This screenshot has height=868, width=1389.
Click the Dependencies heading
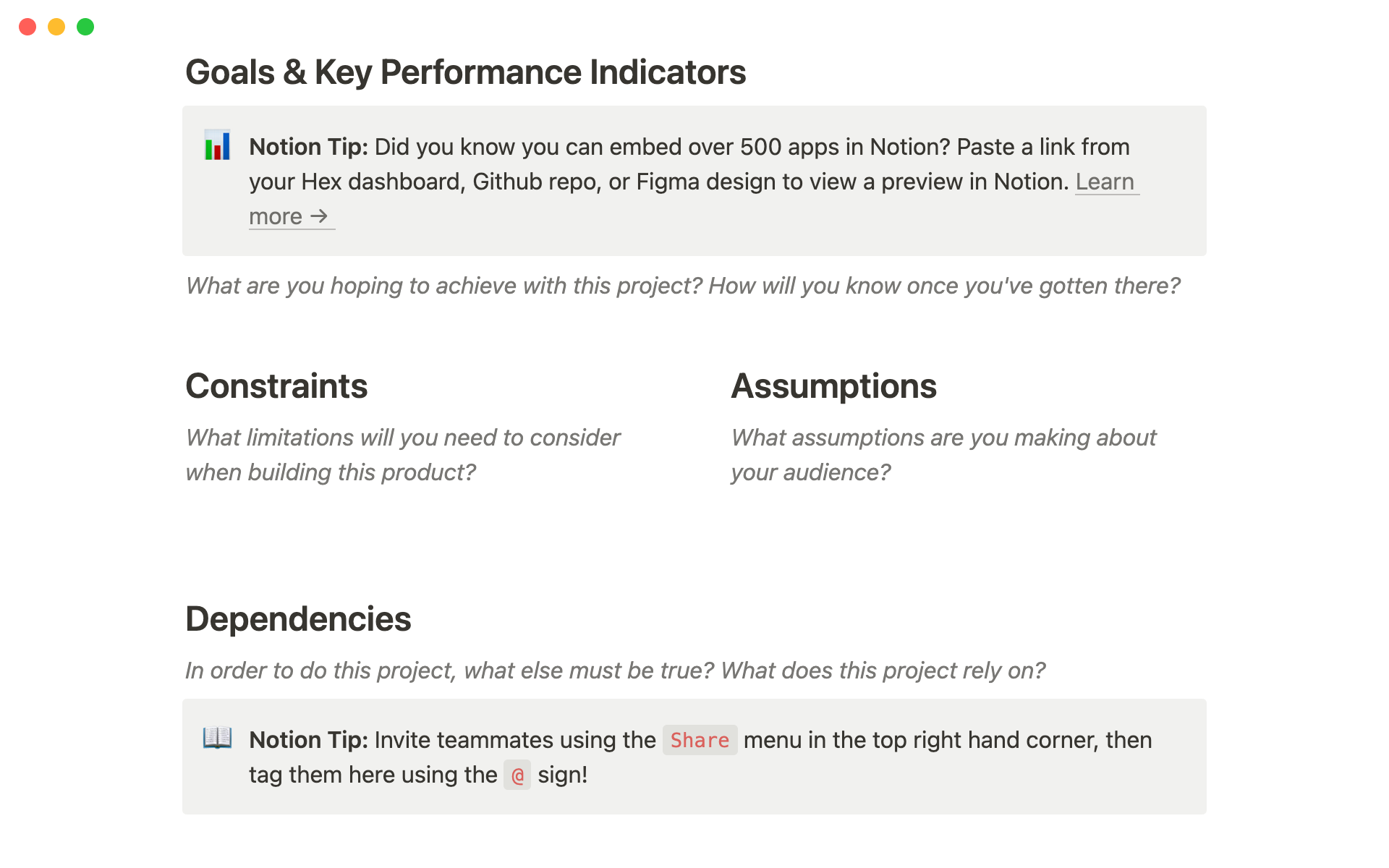point(298,619)
